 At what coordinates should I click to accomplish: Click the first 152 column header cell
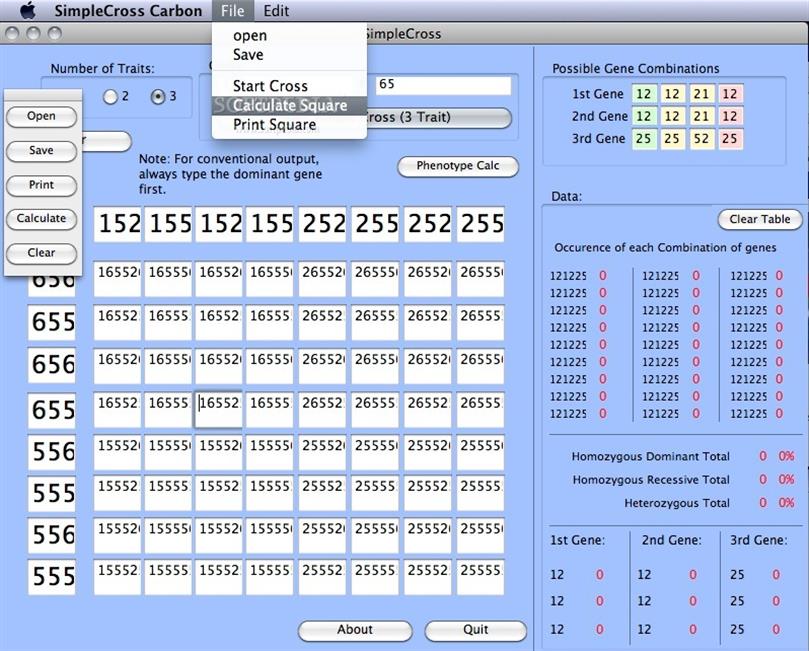(x=118, y=224)
